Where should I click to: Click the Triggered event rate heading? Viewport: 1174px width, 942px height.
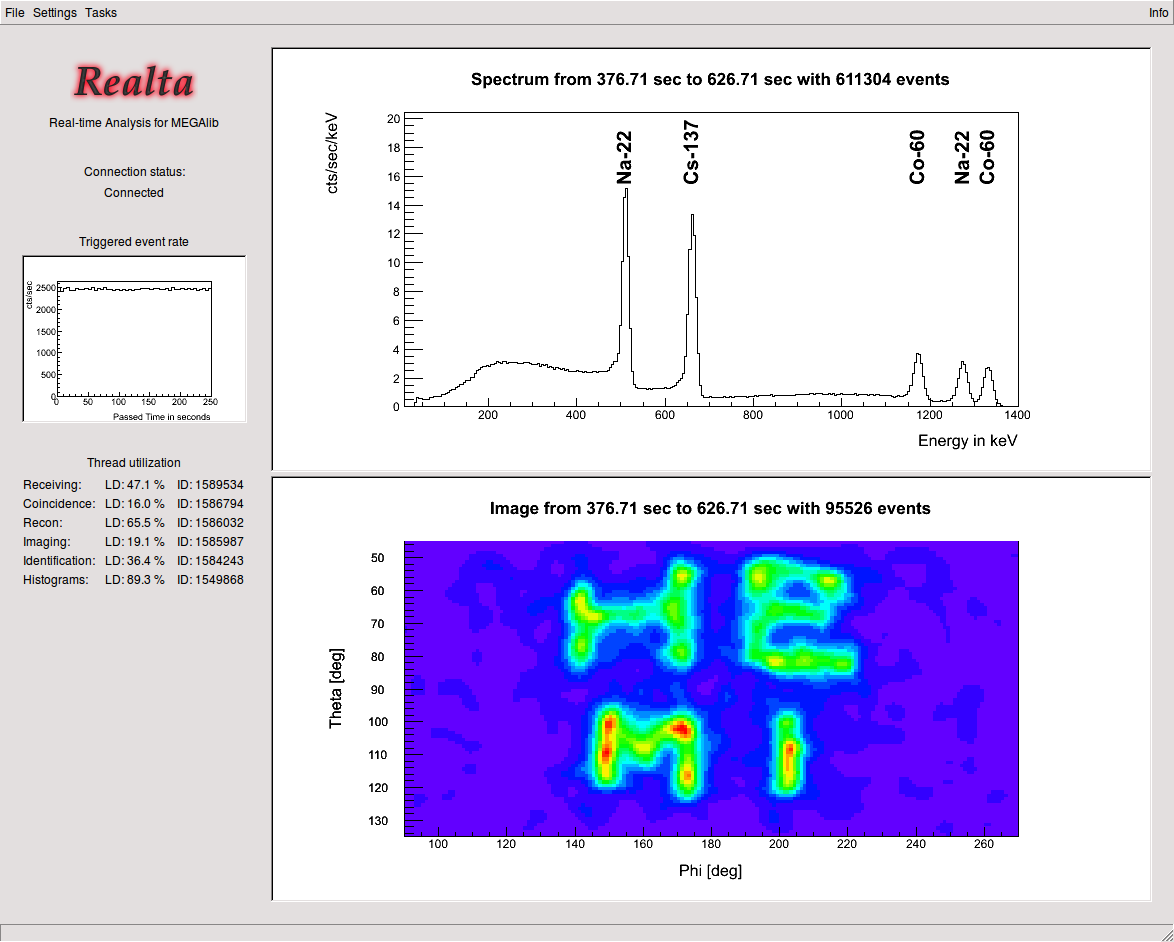134,242
